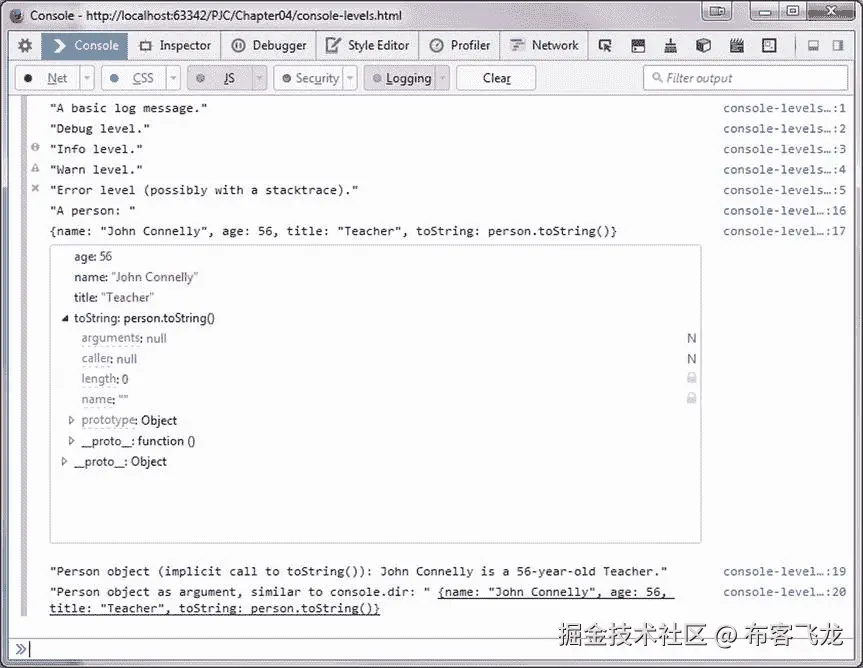Click the N marker on caller row
Viewport: 863px width, 668px height.
pyautogui.click(x=692, y=359)
